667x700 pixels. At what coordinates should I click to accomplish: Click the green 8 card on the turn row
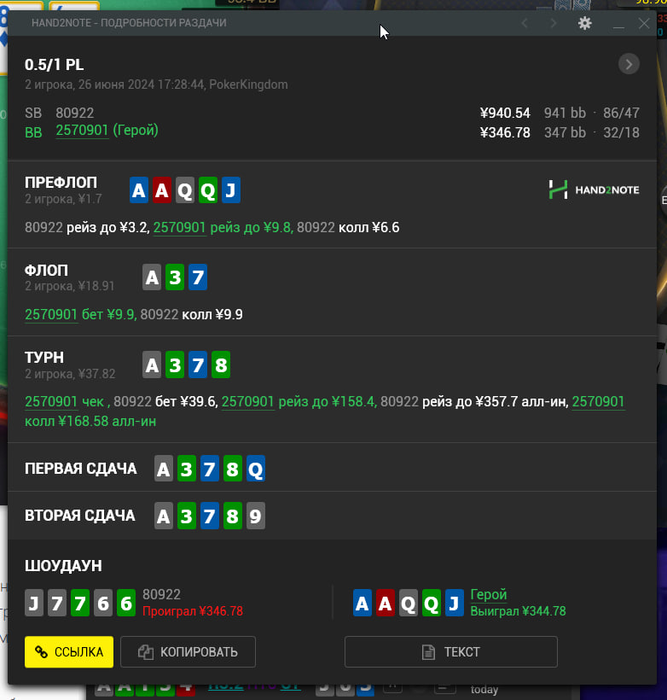[221, 365]
